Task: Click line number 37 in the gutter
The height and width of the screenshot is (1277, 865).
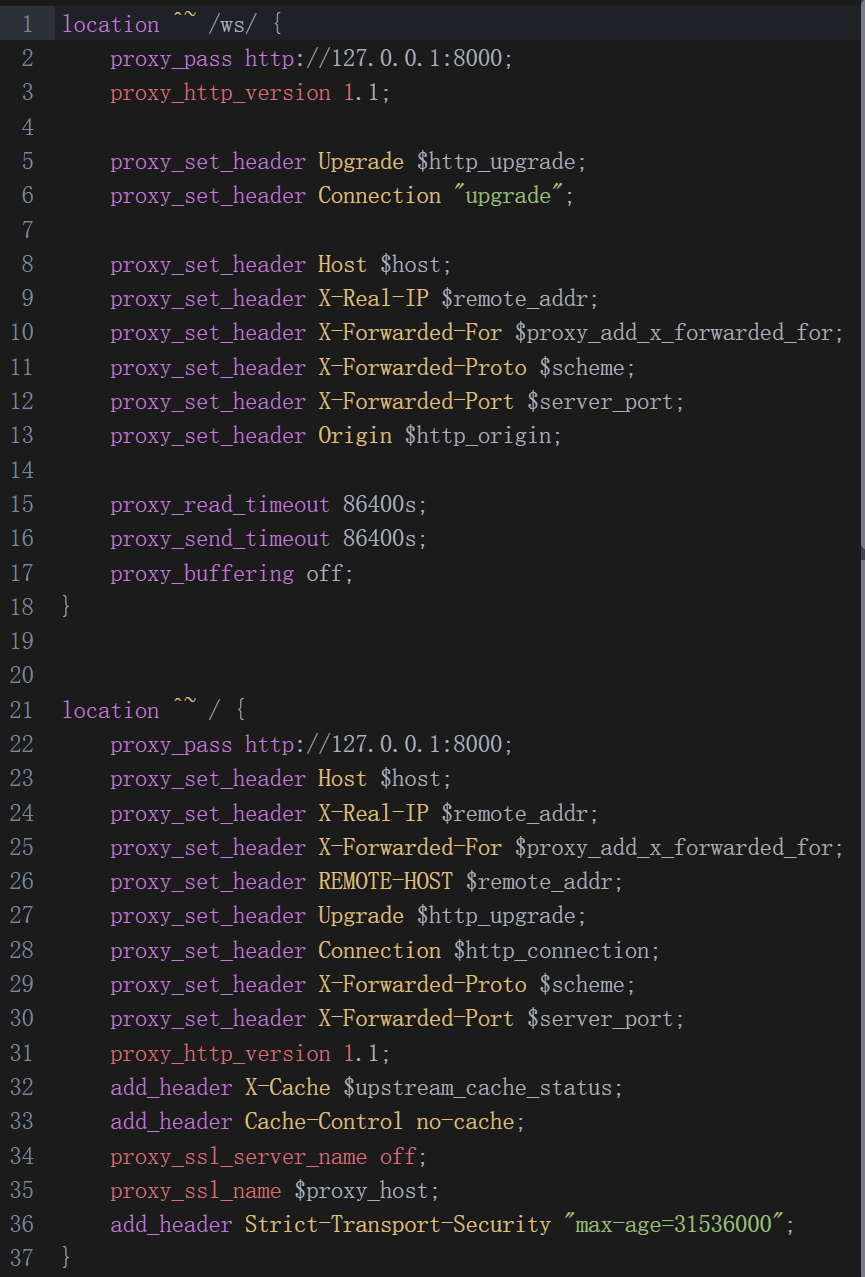Action: point(22,1256)
